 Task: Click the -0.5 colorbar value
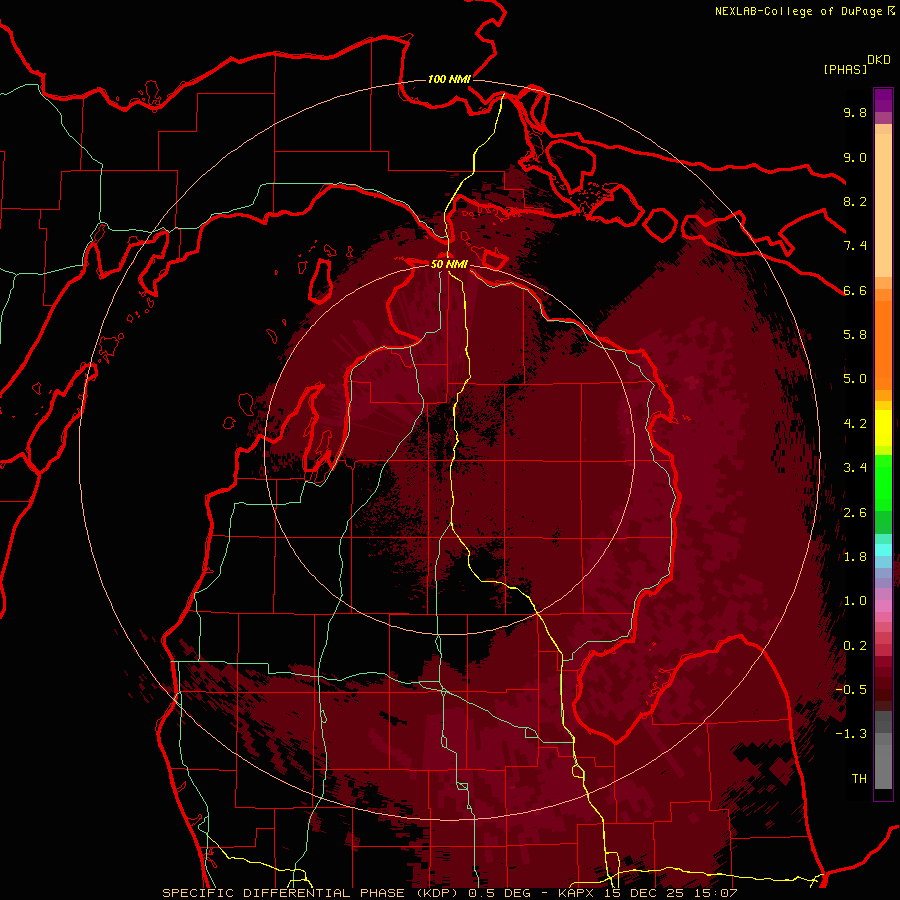851,690
